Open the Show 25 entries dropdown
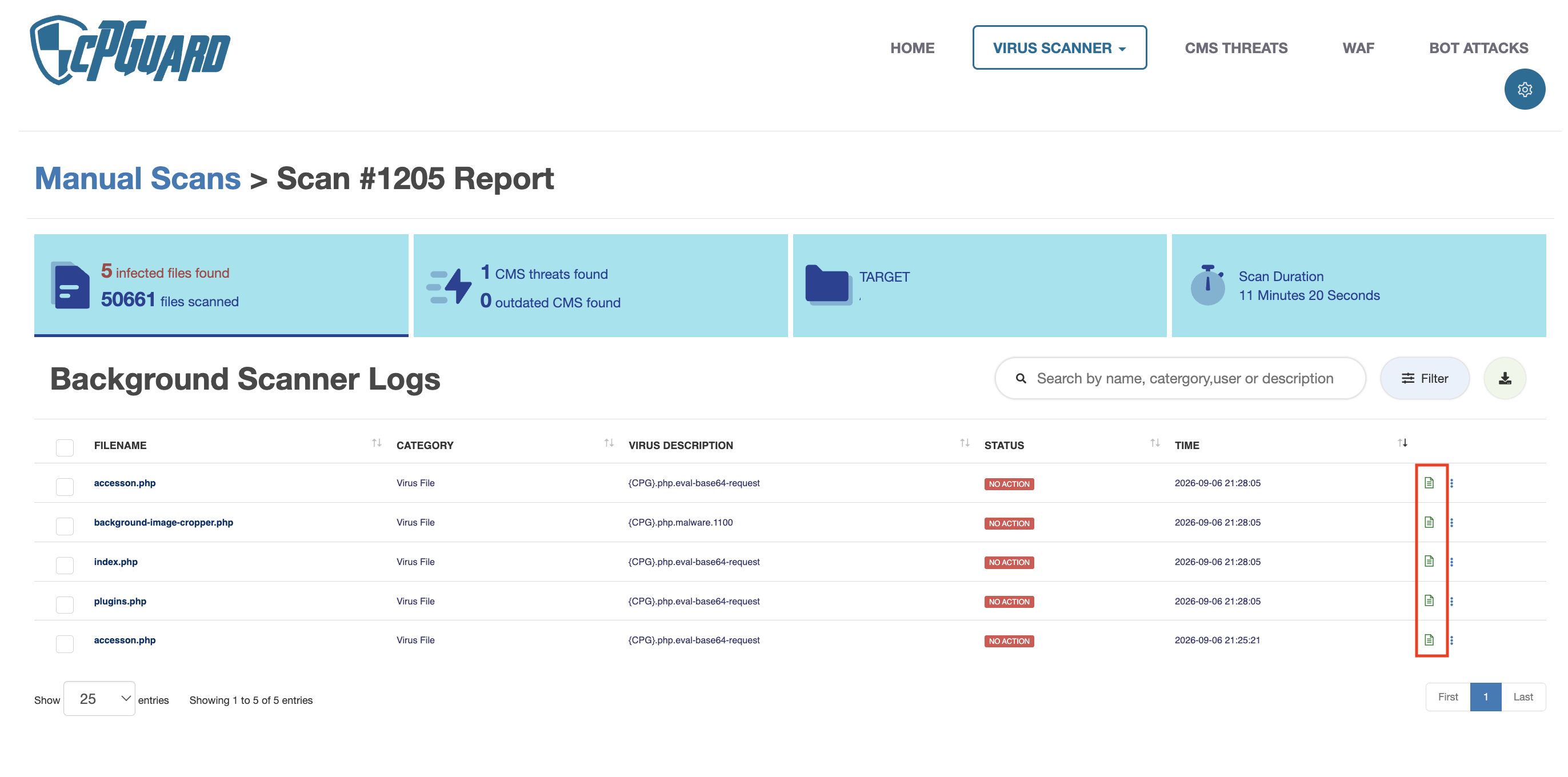Viewport: 1568px width, 777px height. pyautogui.click(x=99, y=699)
